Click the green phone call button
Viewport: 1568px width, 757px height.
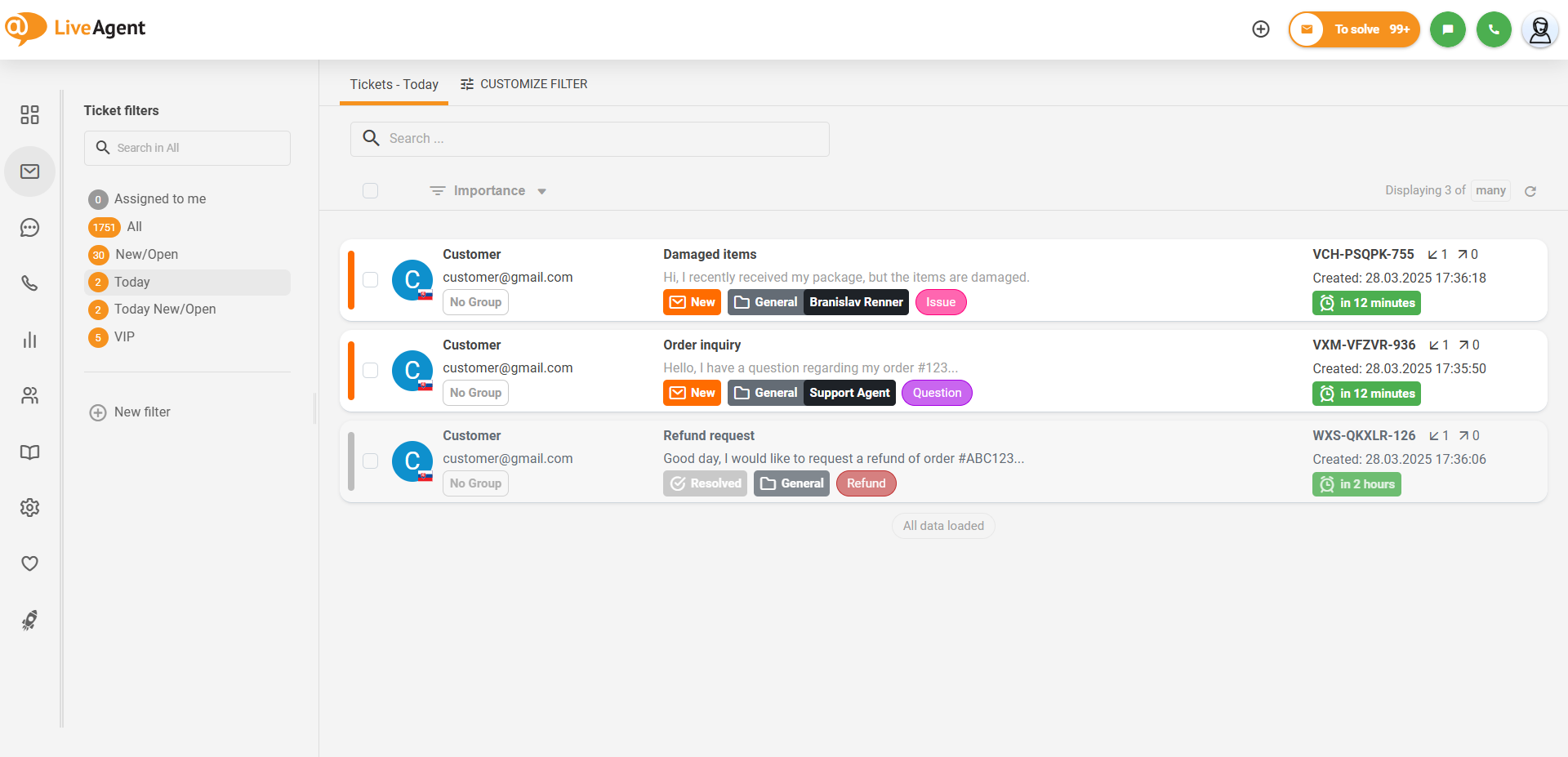[1494, 29]
